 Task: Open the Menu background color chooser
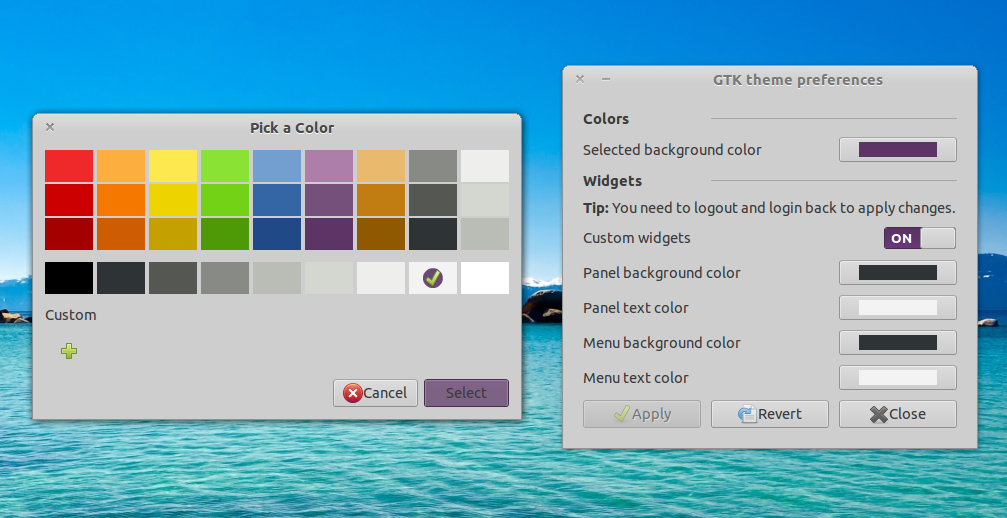(897, 343)
